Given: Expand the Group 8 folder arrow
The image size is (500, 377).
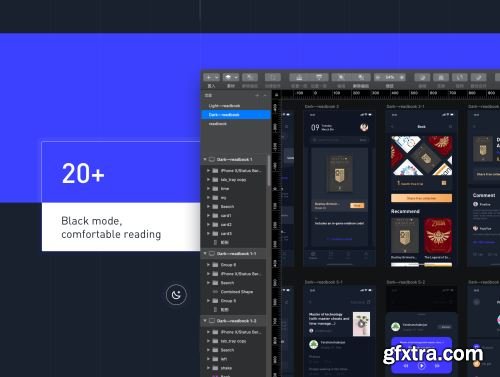Looking at the screenshot, I should point(208,265).
